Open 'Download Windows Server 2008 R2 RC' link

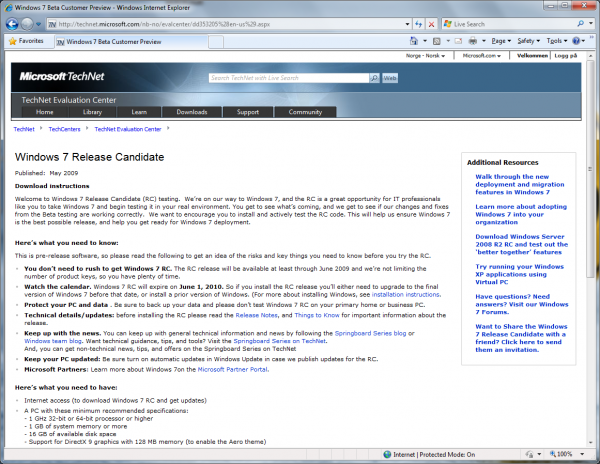522,244
